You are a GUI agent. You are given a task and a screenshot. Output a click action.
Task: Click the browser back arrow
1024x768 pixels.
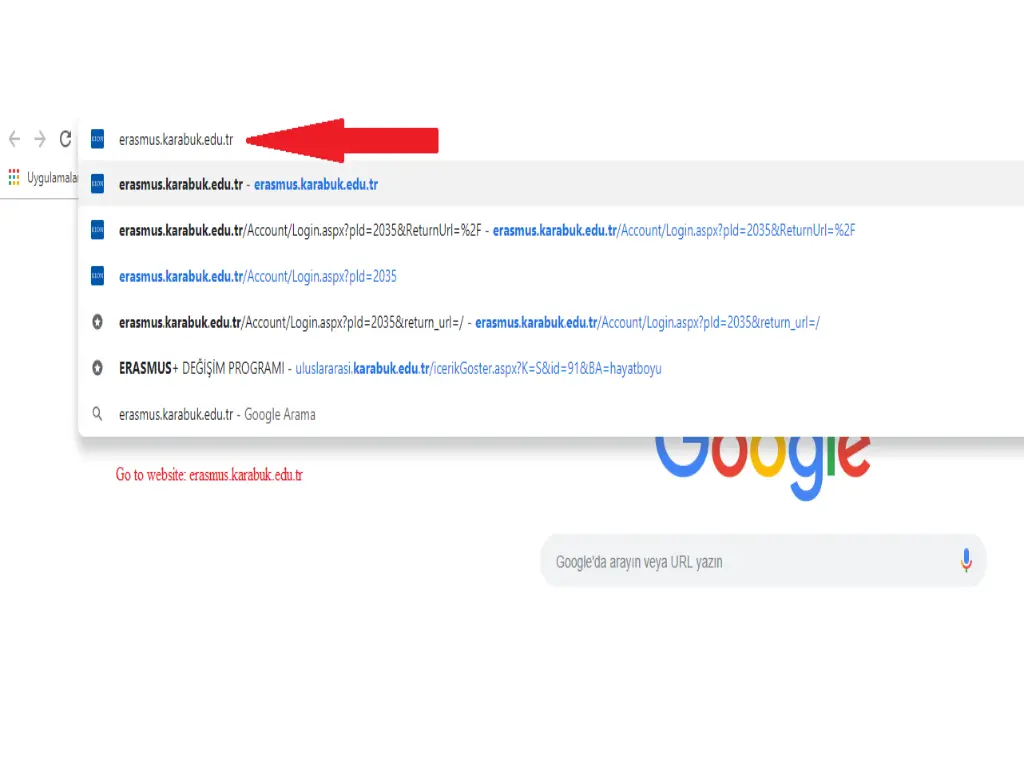[14, 138]
